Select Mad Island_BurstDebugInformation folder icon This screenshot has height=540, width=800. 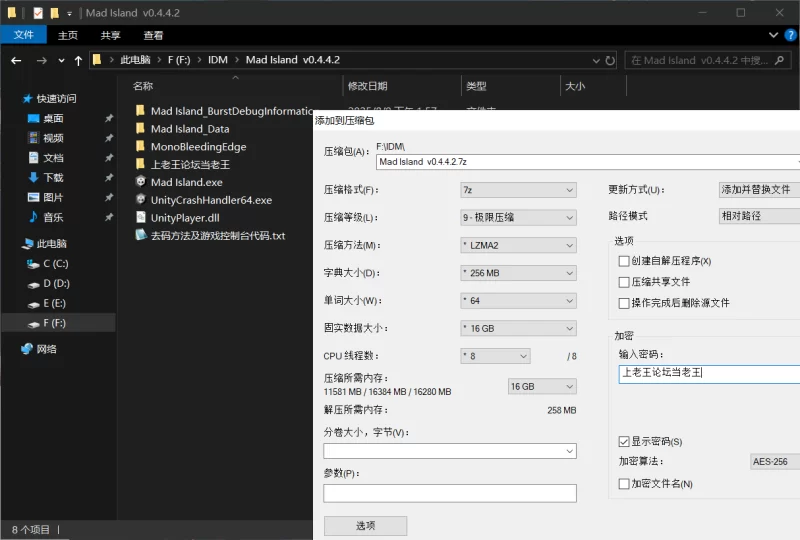click(140, 111)
